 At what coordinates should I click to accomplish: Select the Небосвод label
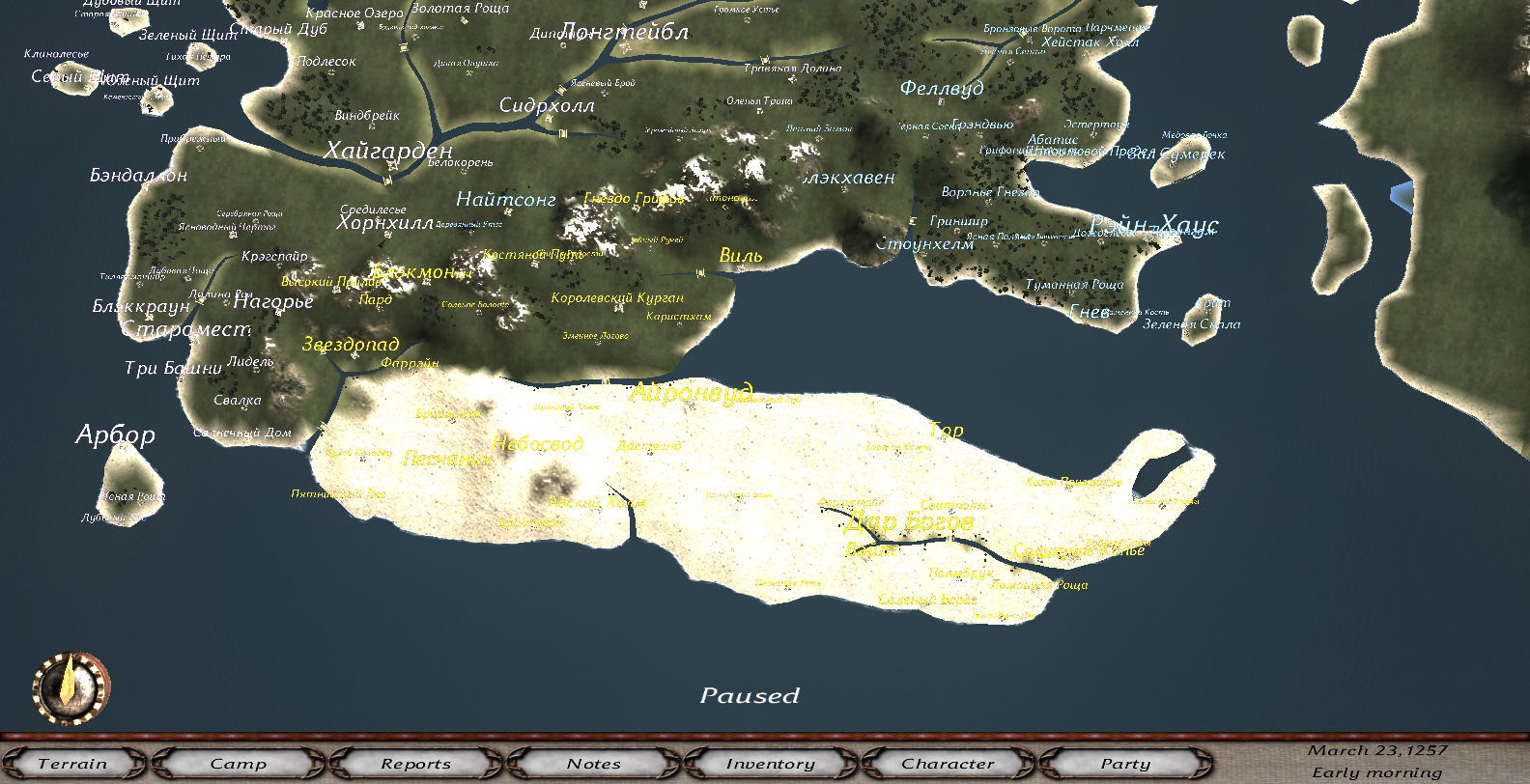538,443
